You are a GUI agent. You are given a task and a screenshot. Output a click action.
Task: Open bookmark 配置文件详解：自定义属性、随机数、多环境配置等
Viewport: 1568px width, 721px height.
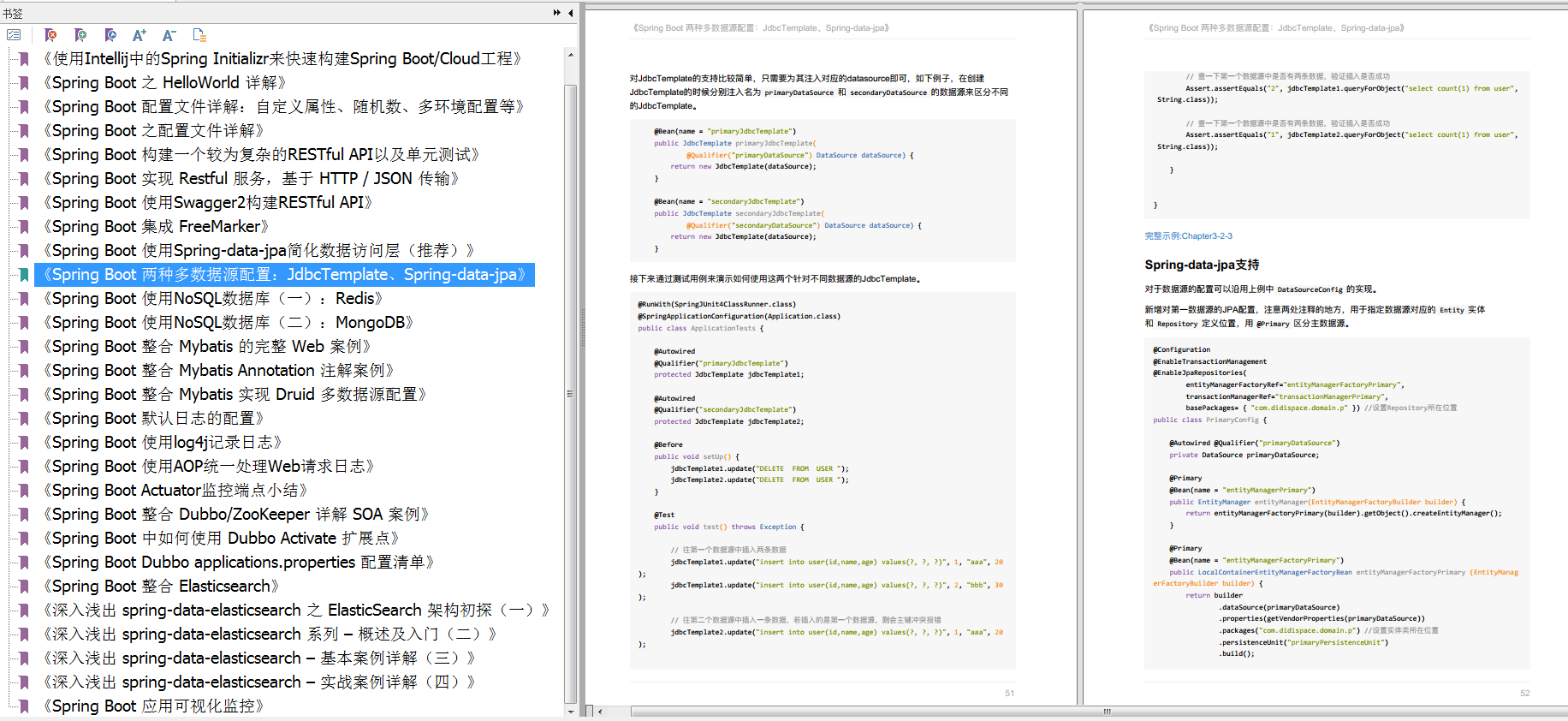click(283, 107)
